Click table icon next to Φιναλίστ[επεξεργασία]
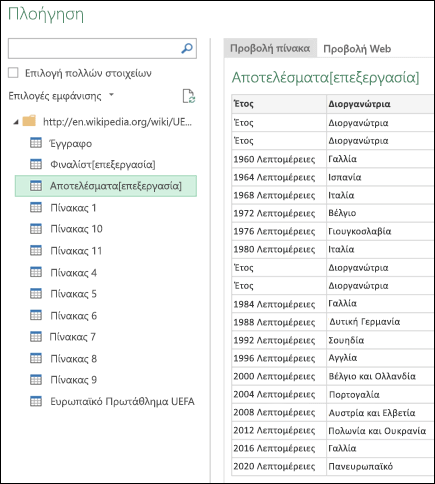Viewport: 435px width, 484px height. point(36,164)
